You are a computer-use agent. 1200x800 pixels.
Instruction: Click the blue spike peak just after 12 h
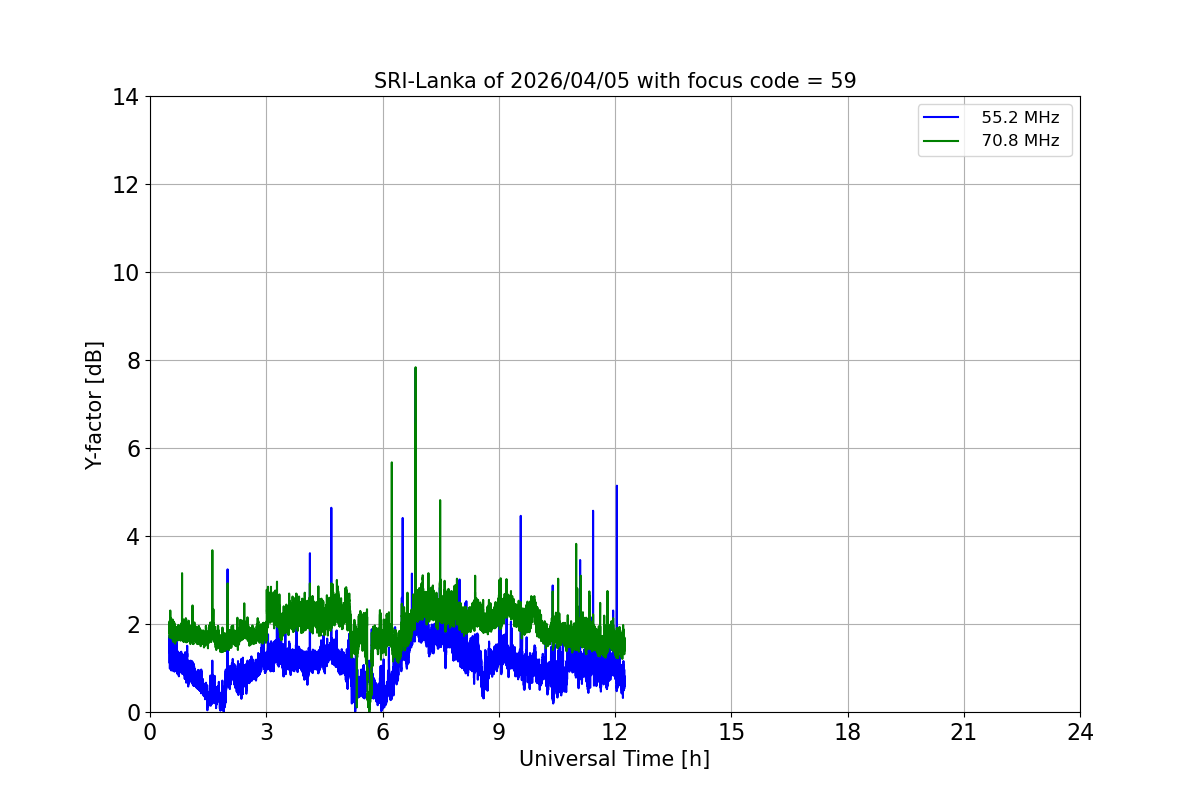616,486
